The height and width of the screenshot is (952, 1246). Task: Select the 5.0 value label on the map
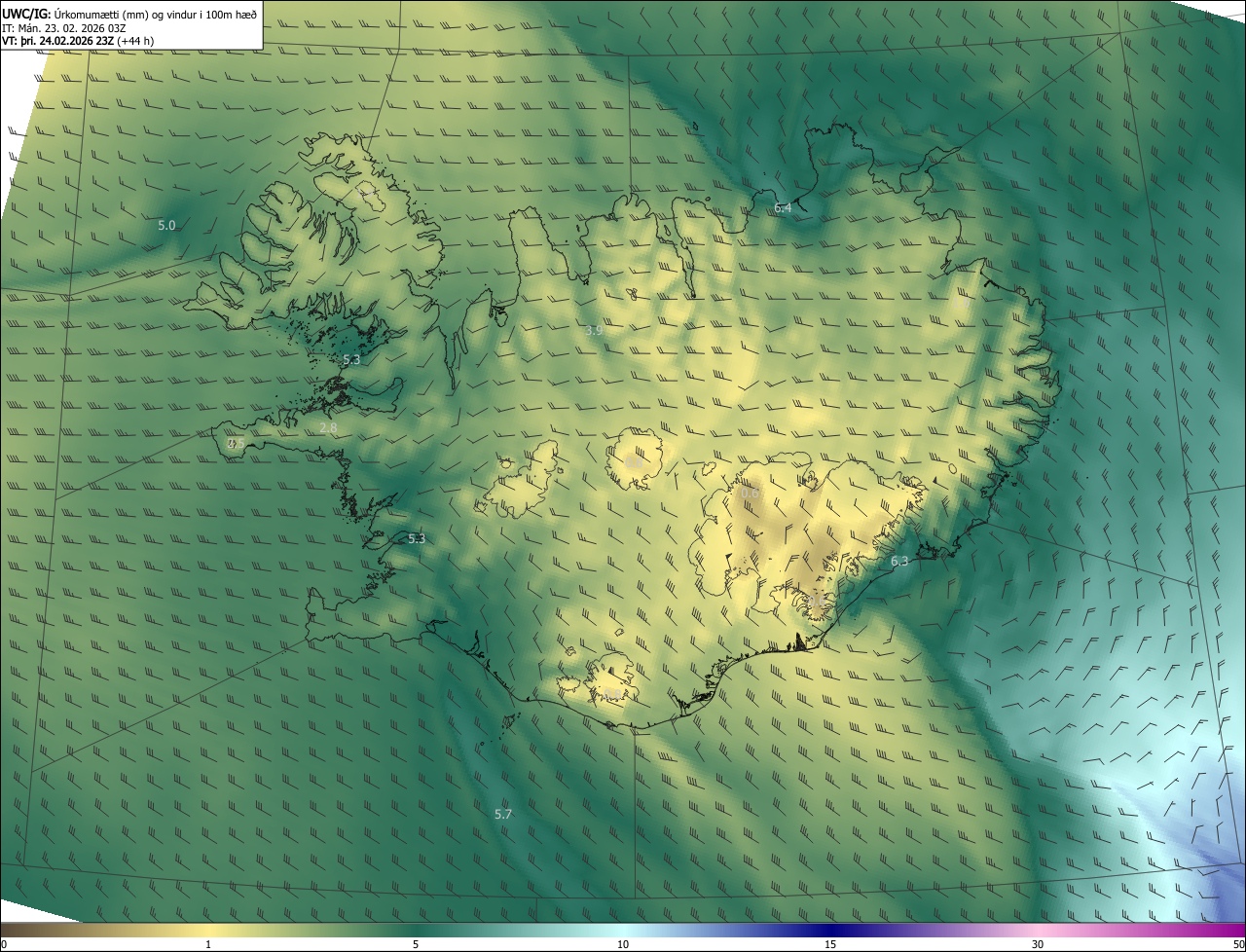166,226
